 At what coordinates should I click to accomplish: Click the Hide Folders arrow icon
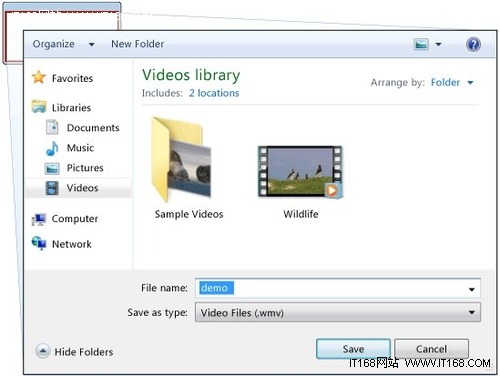tap(43, 351)
